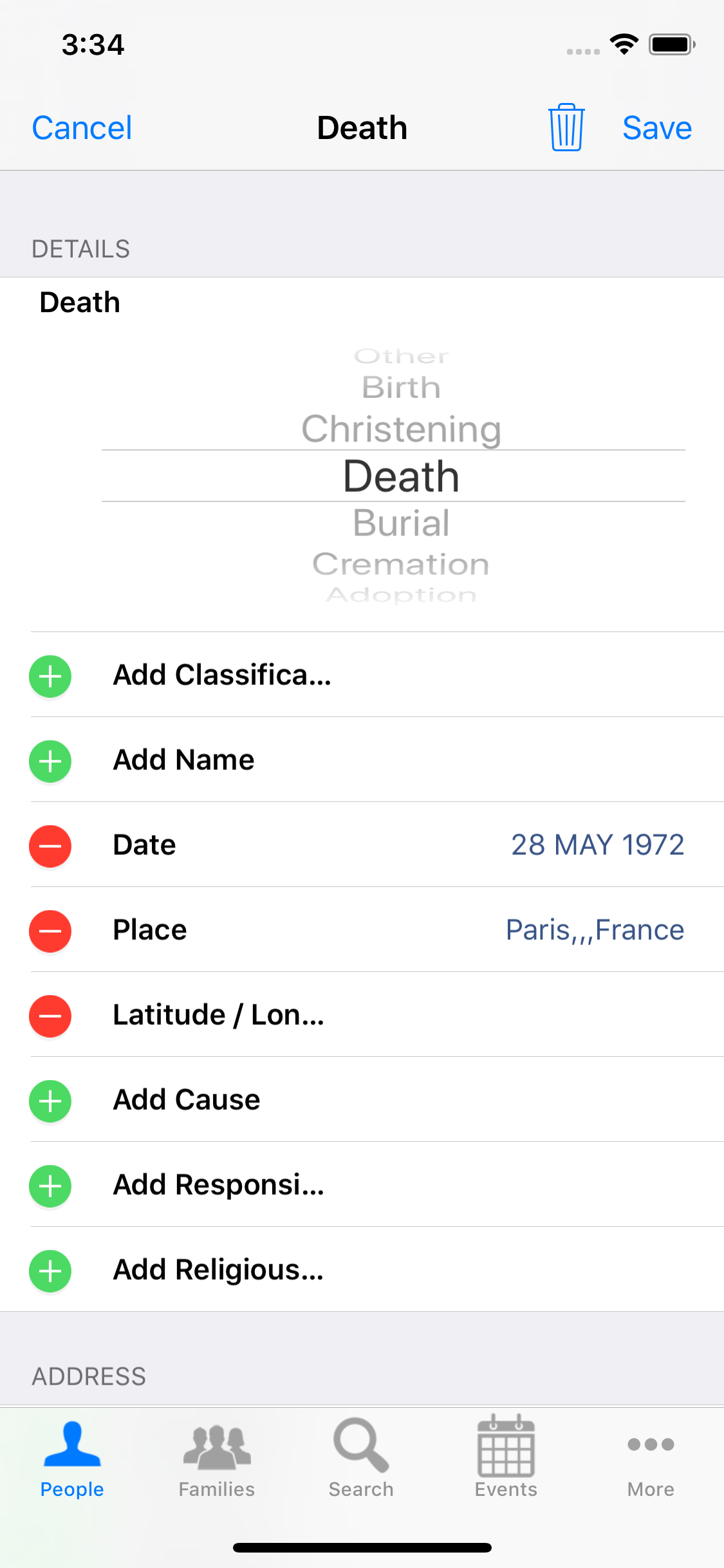The width and height of the screenshot is (724, 1568).
Task: Tap green plus beside Add Responsible
Action: (50, 1186)
